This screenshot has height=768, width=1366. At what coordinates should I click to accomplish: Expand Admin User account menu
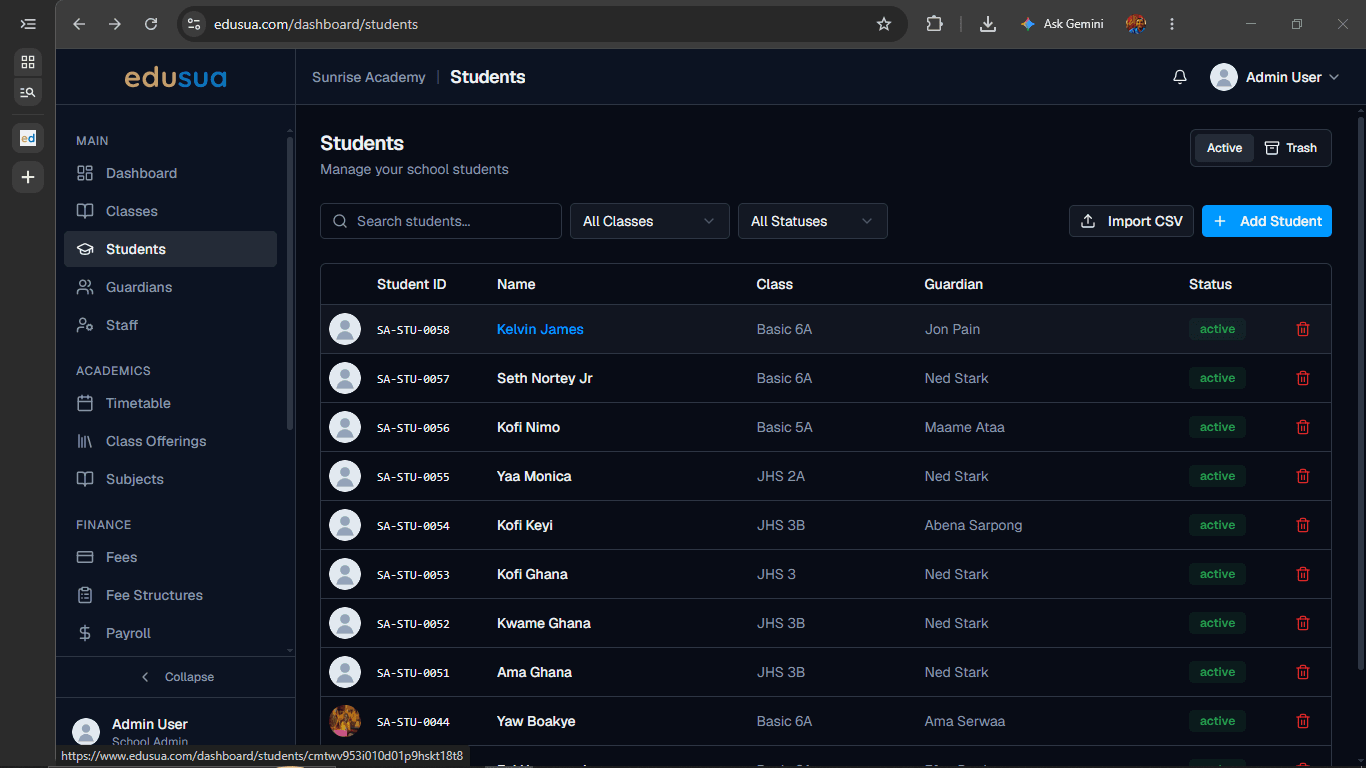pyautogui.click(x=1275, y=77)
